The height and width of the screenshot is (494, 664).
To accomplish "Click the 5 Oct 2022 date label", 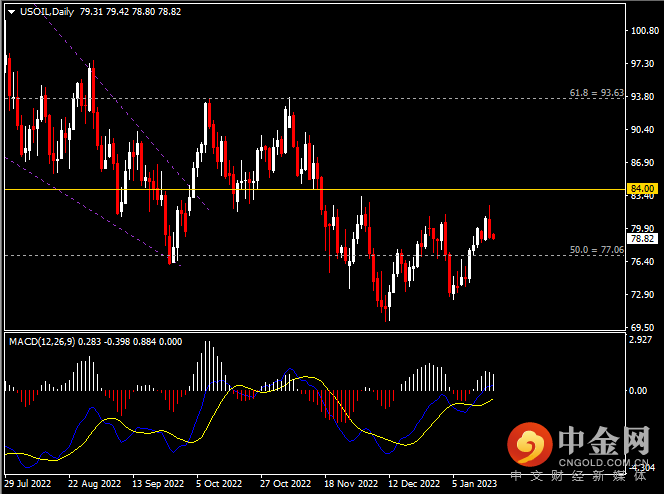I will coord(218,482).
